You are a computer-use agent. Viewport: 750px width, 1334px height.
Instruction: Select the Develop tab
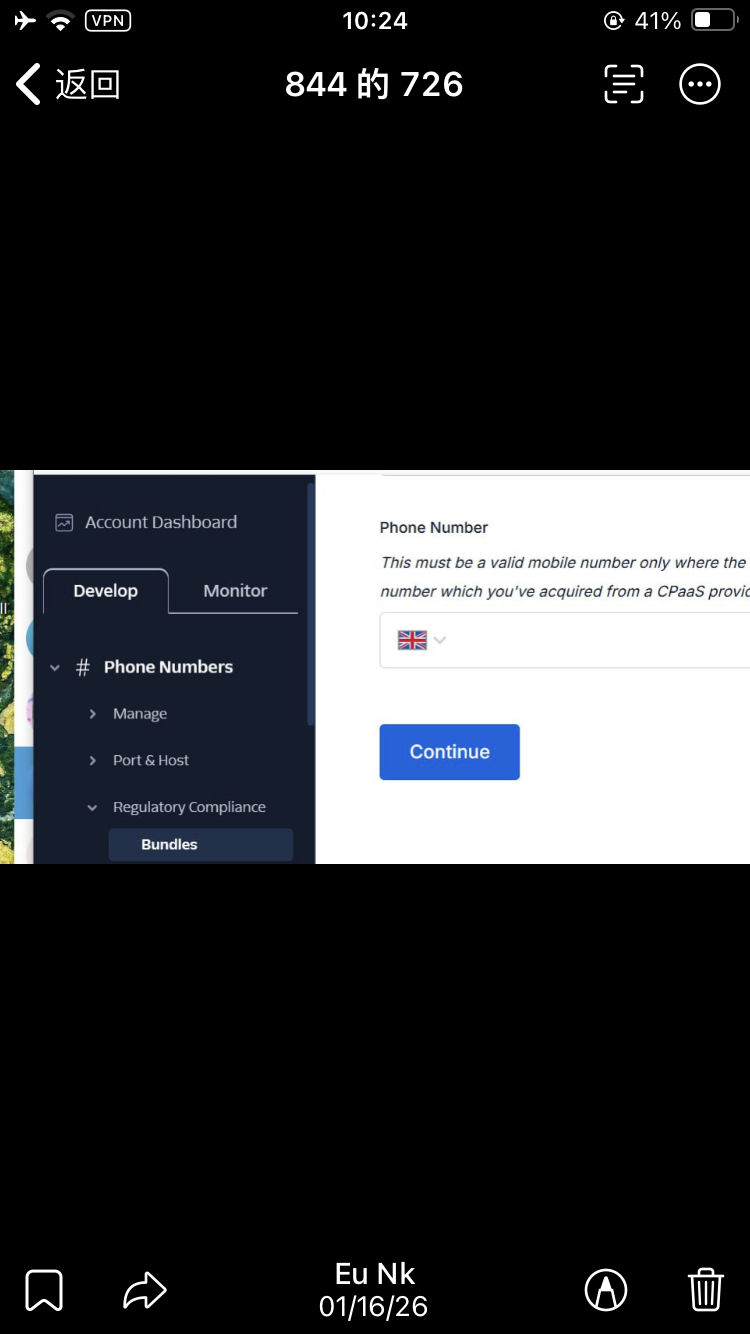pos(106,591)
